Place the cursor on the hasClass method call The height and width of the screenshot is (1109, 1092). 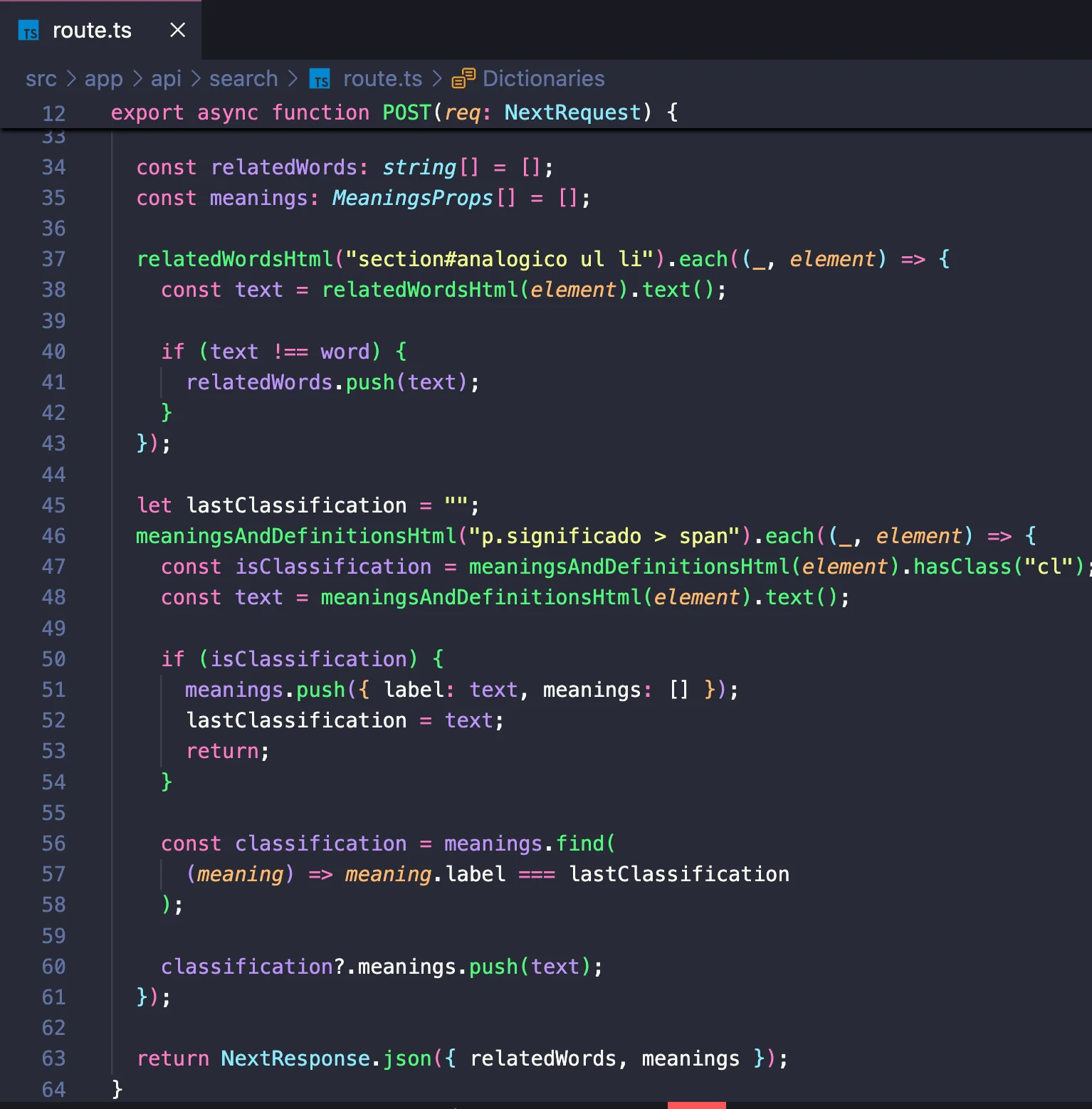[x=962, y=567]
